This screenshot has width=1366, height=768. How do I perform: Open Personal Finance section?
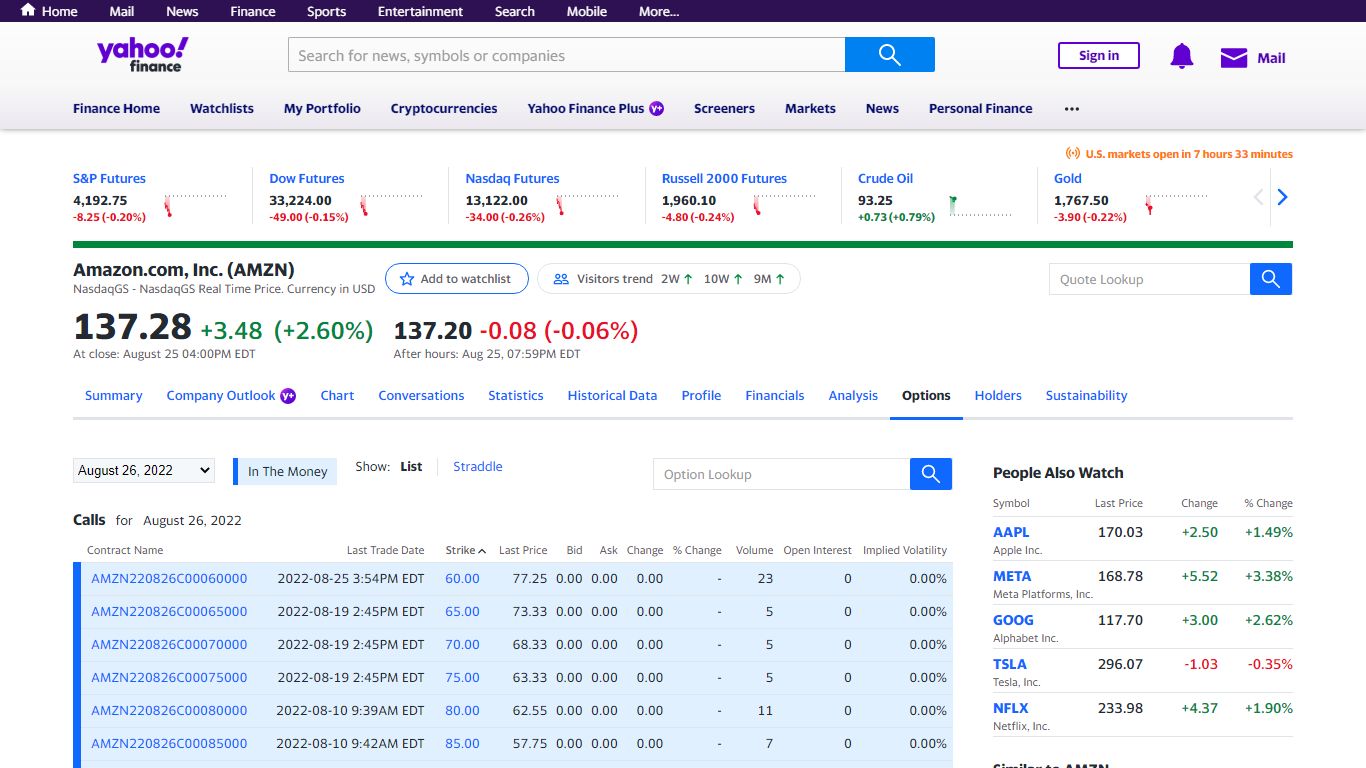980,108
